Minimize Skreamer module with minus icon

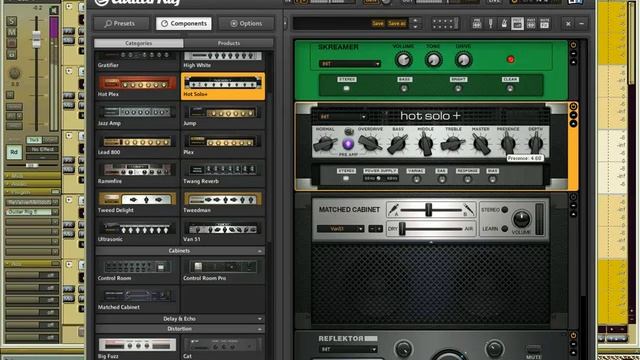pyautogui.click(x=573, y=53)
